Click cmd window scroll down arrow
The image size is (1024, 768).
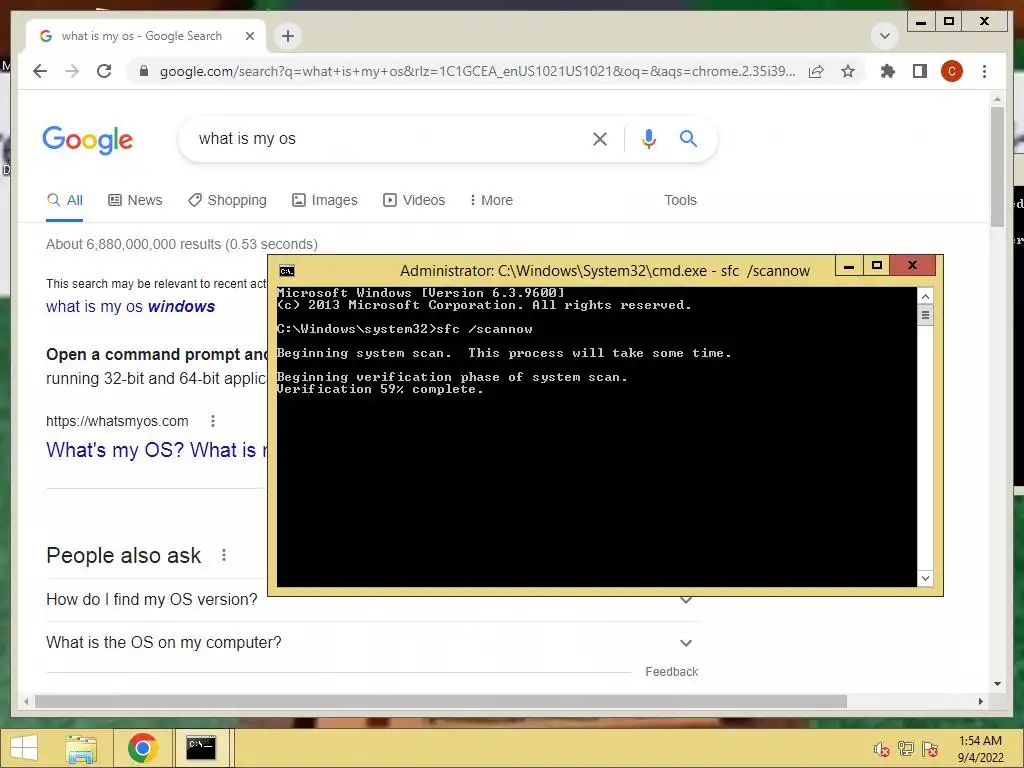point(925,578)
